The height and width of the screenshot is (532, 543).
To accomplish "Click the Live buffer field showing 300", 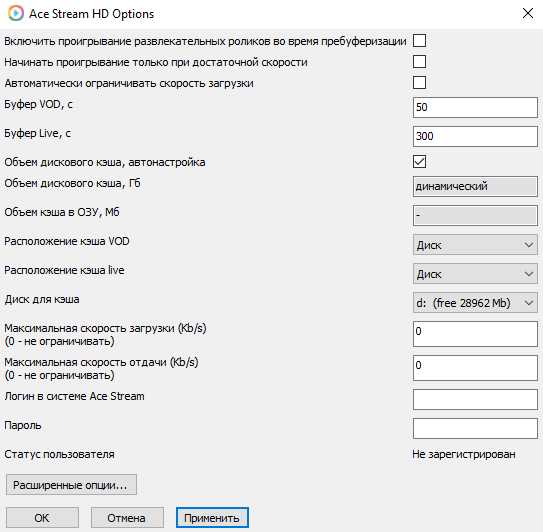I will tap(475, 136).
